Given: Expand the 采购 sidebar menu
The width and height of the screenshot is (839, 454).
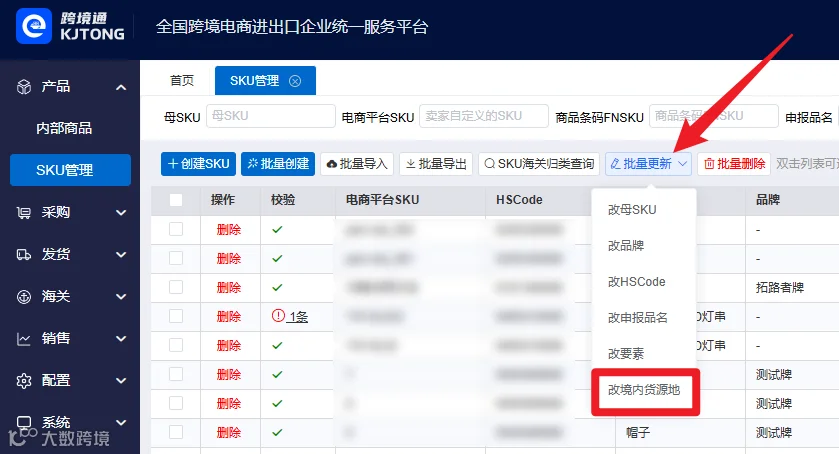Looking at the screenshot, I should point(121,213).
